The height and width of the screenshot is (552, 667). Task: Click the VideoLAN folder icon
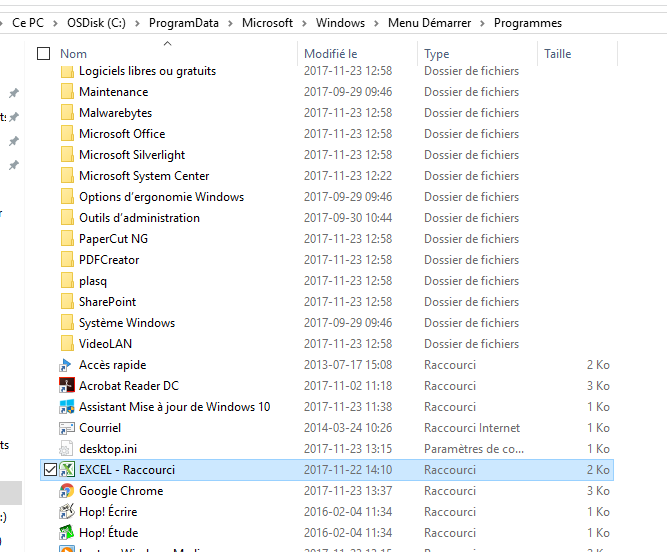pos(67,343)
